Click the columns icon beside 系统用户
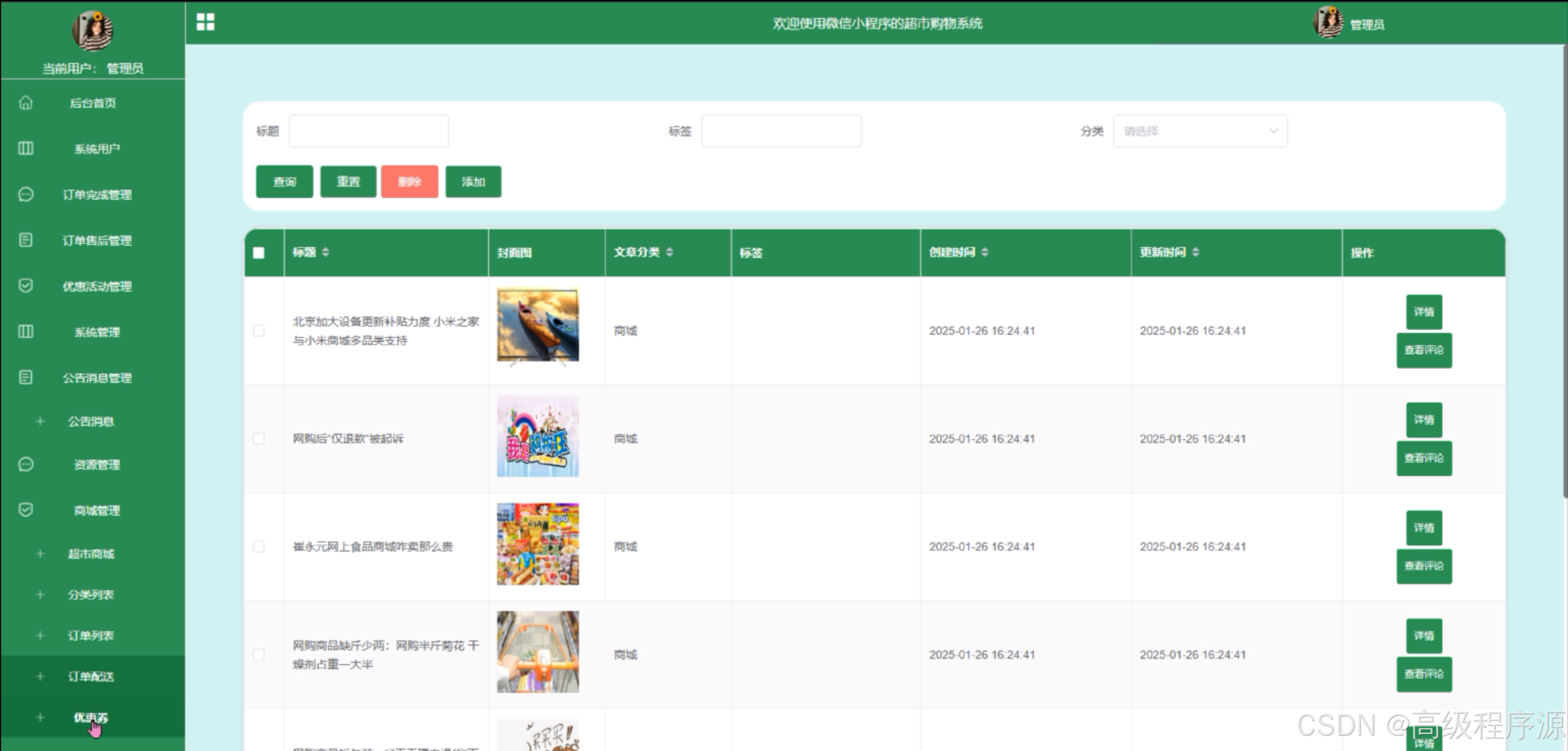The image size is (1568, 751). (x=26, y=148)
